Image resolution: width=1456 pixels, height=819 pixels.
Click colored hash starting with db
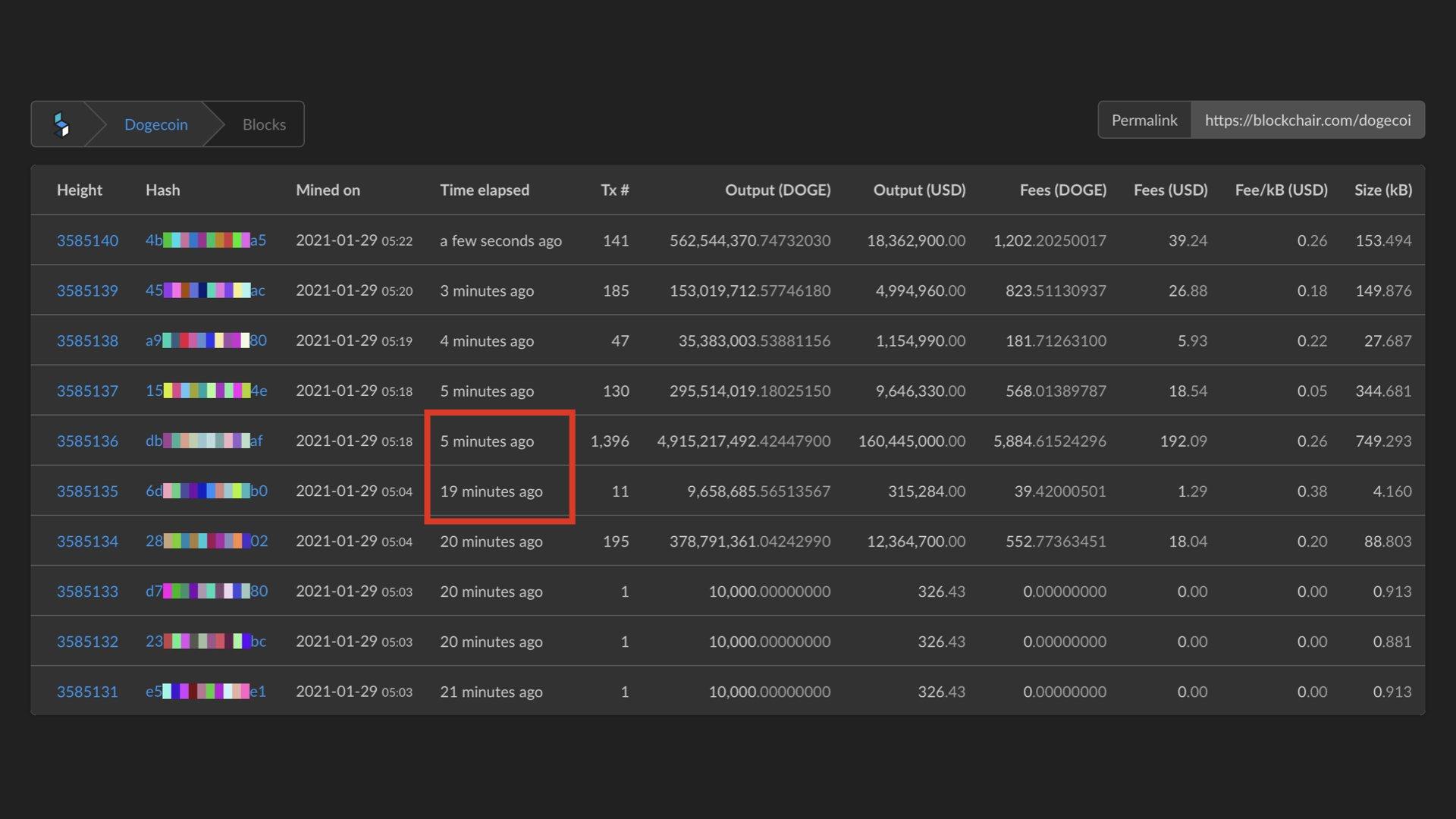204,441
